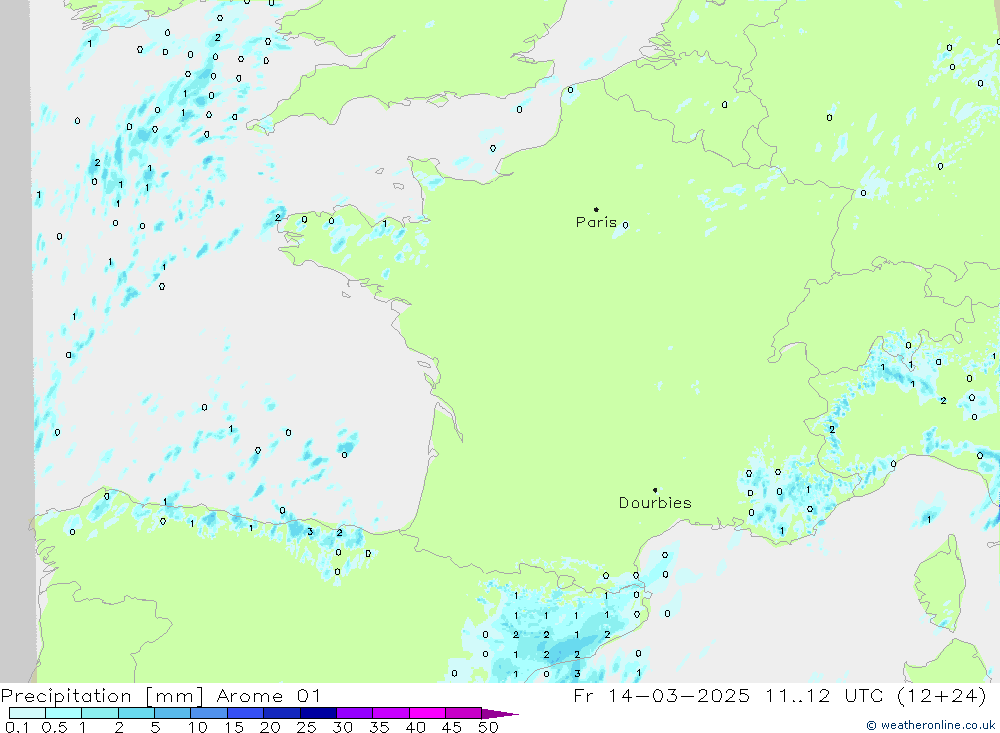Click the legend value label 20

[269, 727]
